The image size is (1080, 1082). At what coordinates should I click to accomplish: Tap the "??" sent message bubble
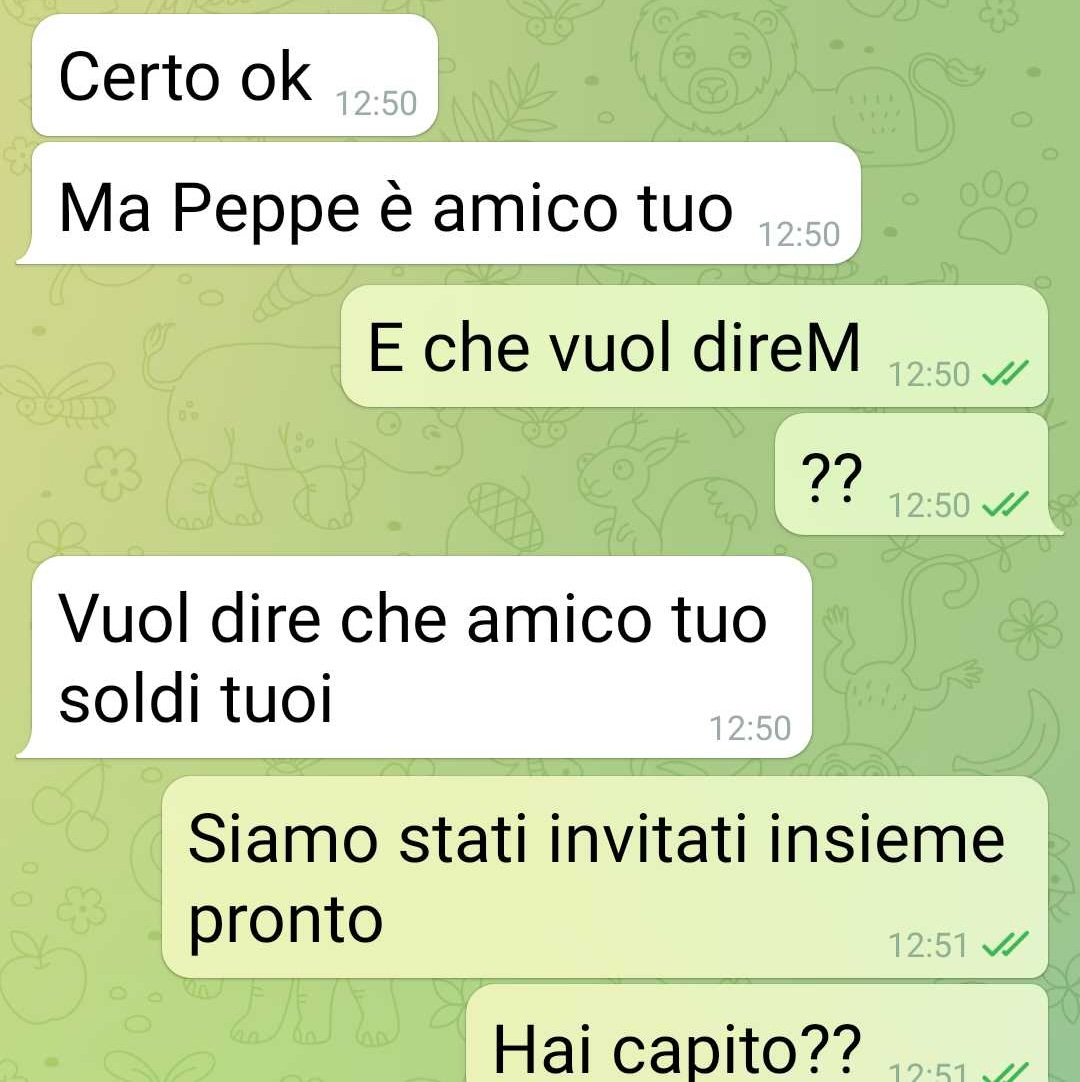(x=917, y=474)
